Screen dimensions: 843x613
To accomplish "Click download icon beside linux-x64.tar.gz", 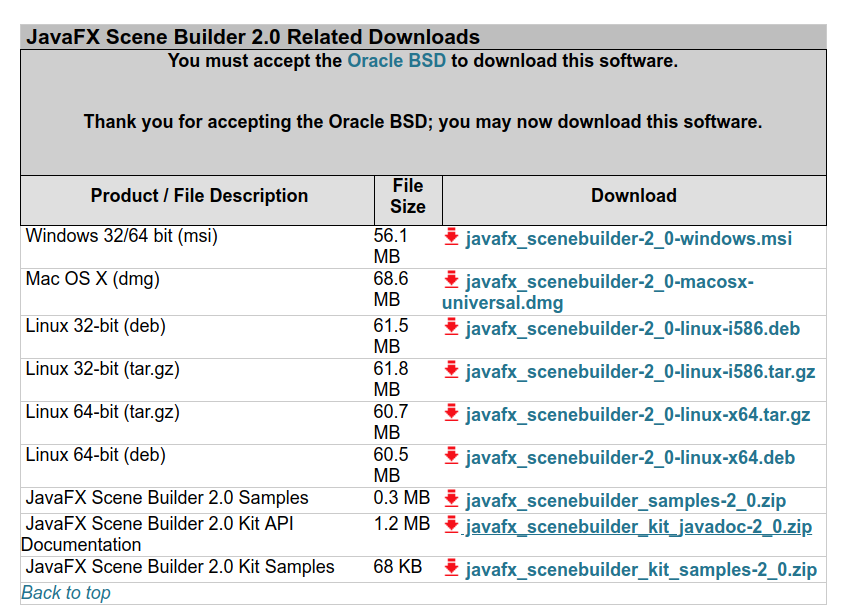I will click(452, 413).
